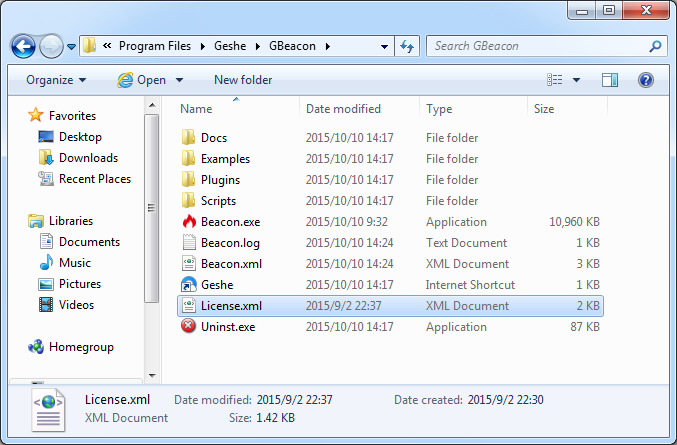
Task: Open Help with the question mark icon
Action: [x=645, y=80]
